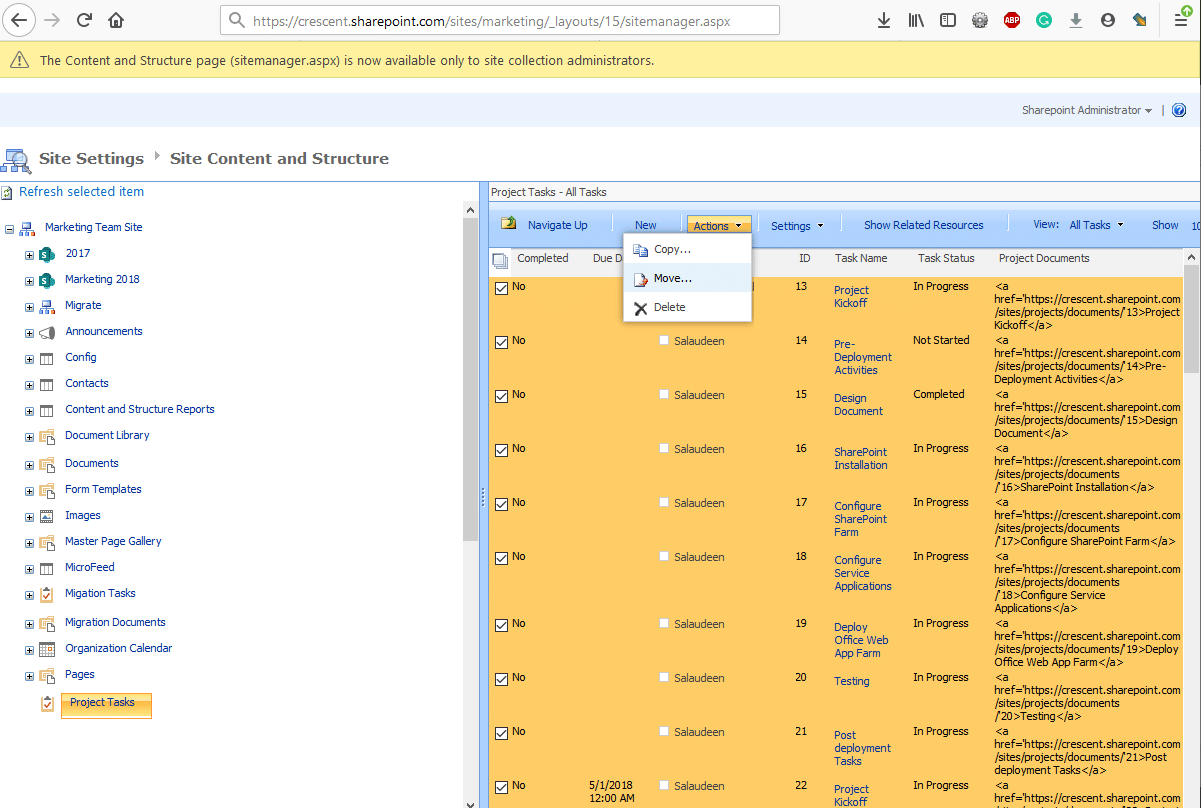Click the Images picture library icon
1201x808 pixels.
pyautogui.click(x=47, y=515)
